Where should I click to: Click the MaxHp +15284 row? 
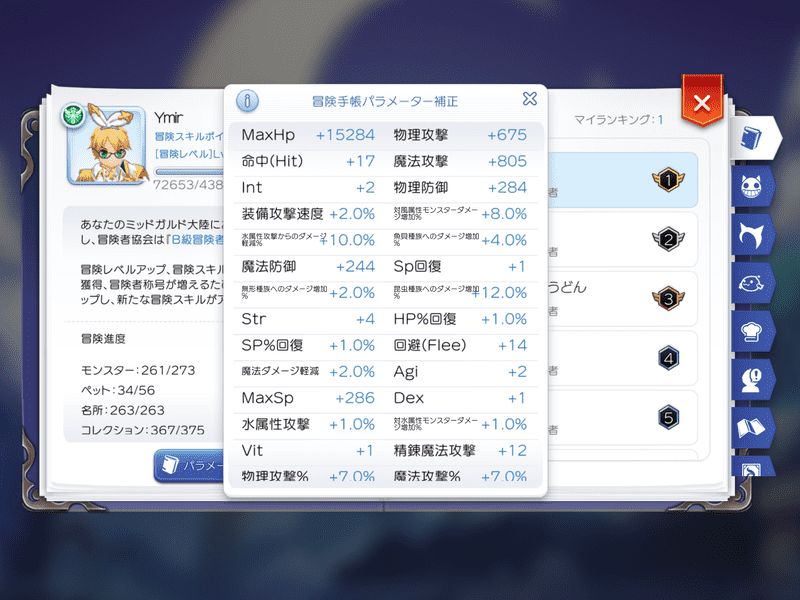click(308, 135)
